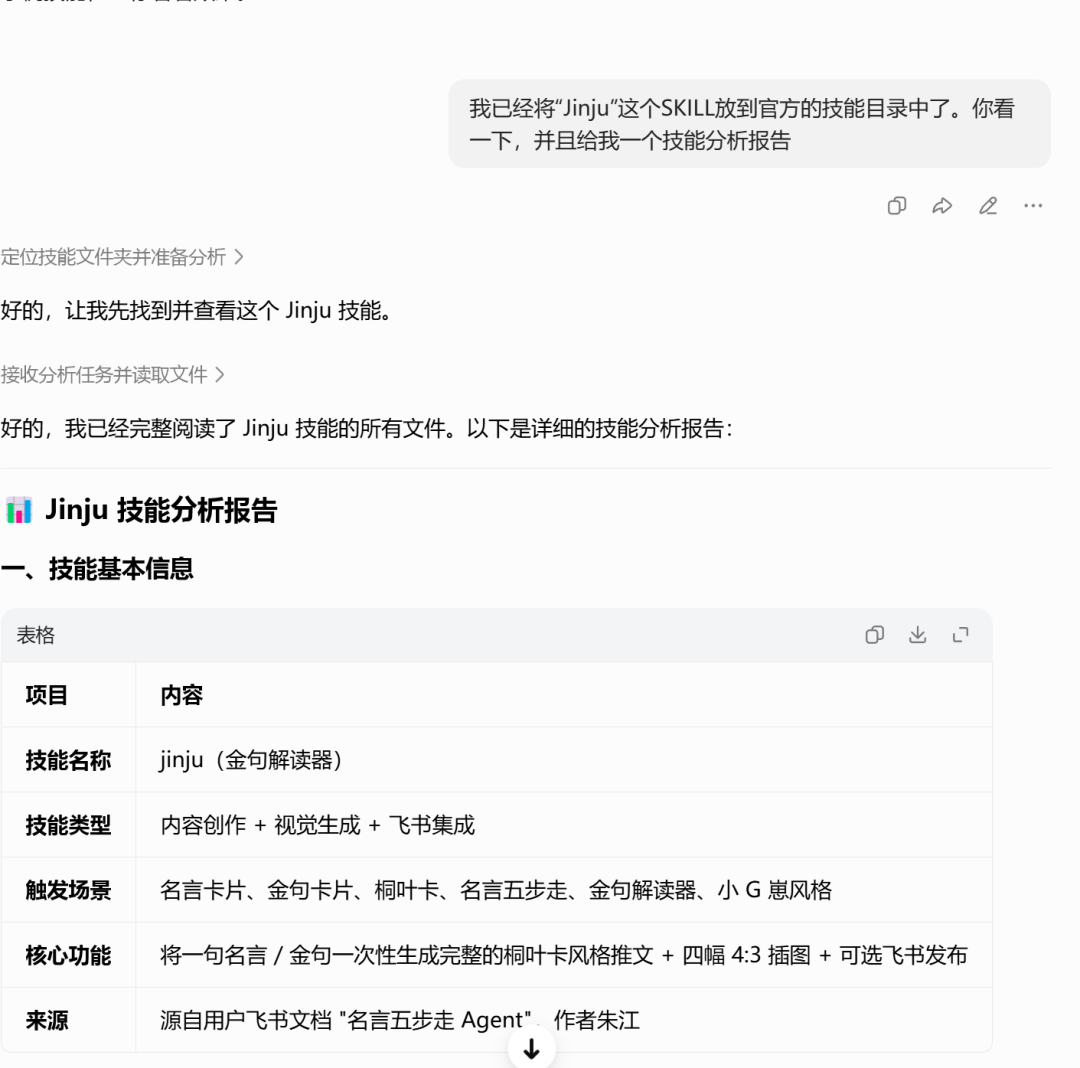Expand 定位技能文件夹并准备分析 thinking step
The height and width of the screenshot is (1068, 1080).
pos(122,257)
